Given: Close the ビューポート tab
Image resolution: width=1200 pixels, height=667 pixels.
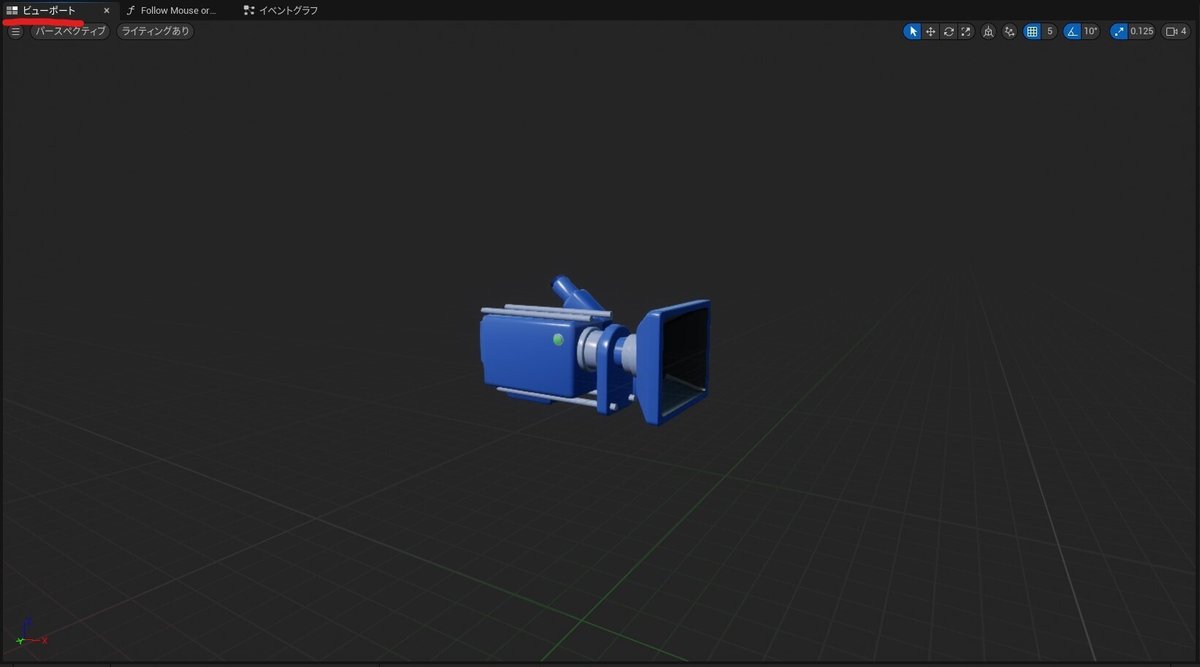Looking at the screenshot, I should [107, 10].
